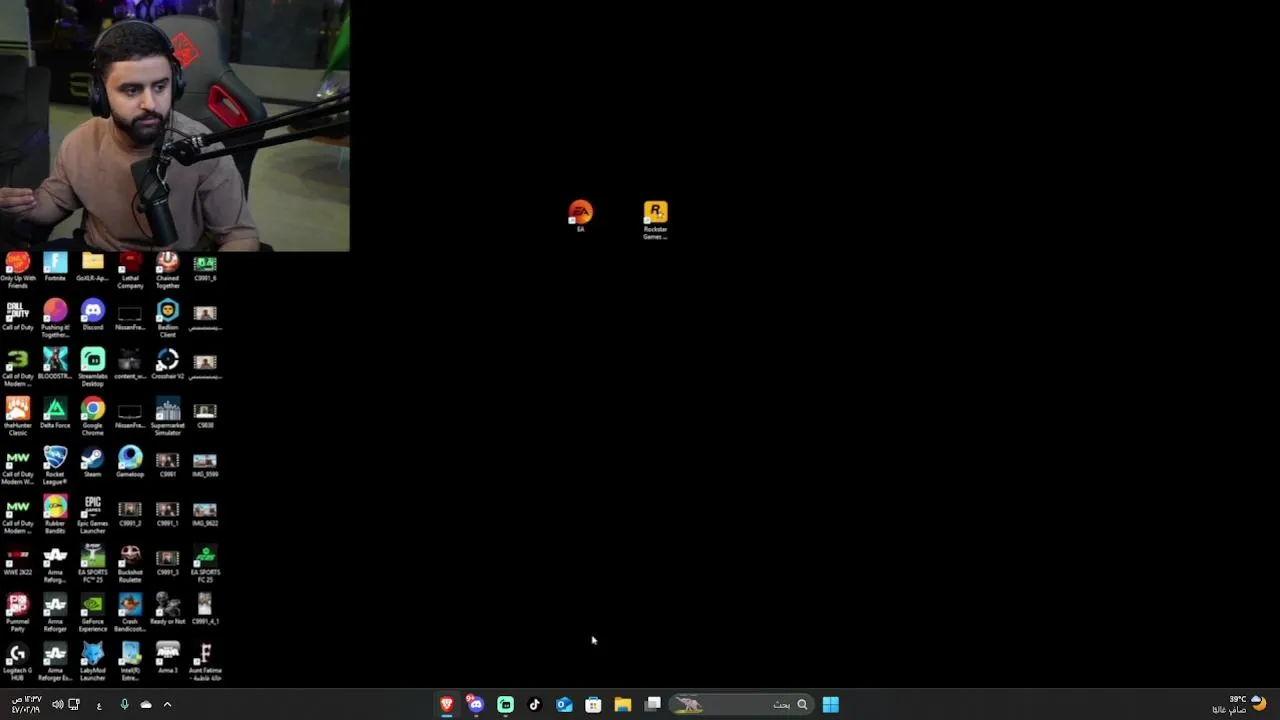Open TikTok from the taskbar
The height and width of the screenshot is (720, 1280).
(x=535, y=704)
